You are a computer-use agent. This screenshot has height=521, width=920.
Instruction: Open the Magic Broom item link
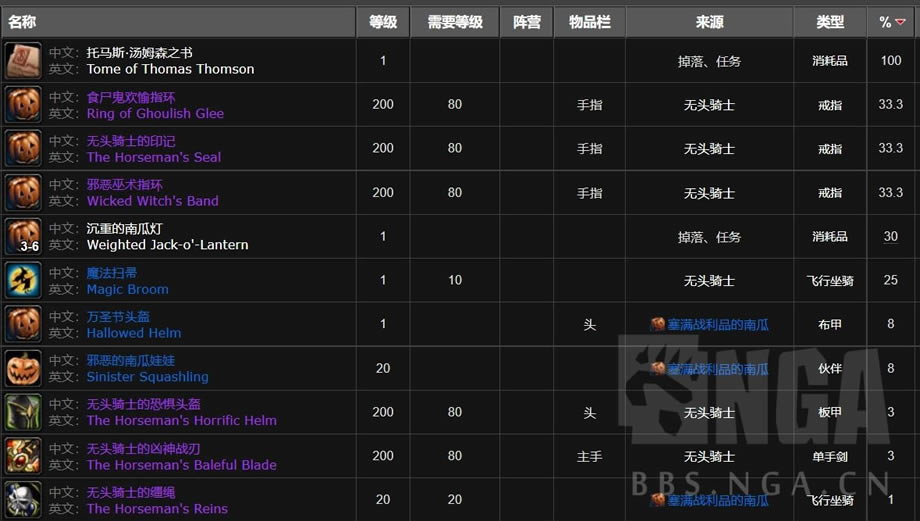click(x=127, y=289)
